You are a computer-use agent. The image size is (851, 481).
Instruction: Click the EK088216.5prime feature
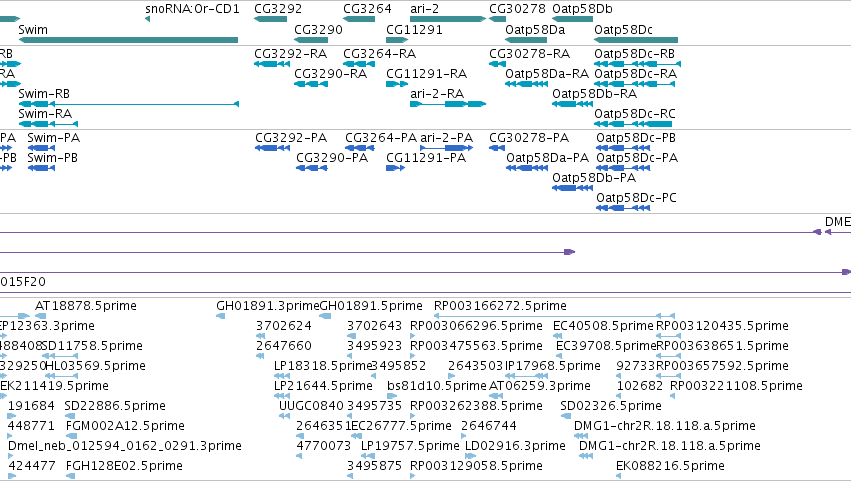pos(619,476)
